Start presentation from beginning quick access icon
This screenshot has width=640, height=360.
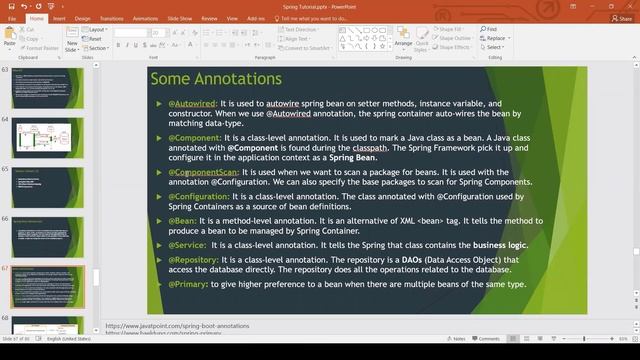point(51,6)
